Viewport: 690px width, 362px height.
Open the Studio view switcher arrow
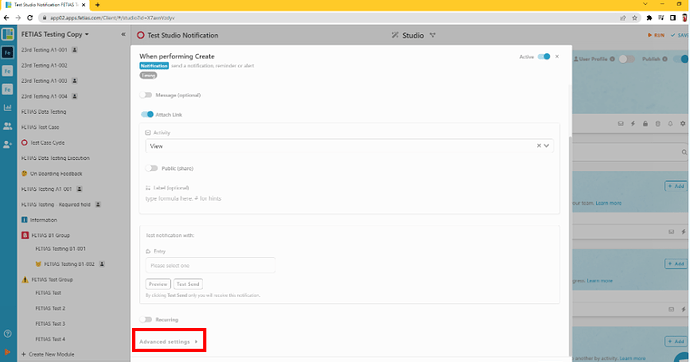click(433, 35)
